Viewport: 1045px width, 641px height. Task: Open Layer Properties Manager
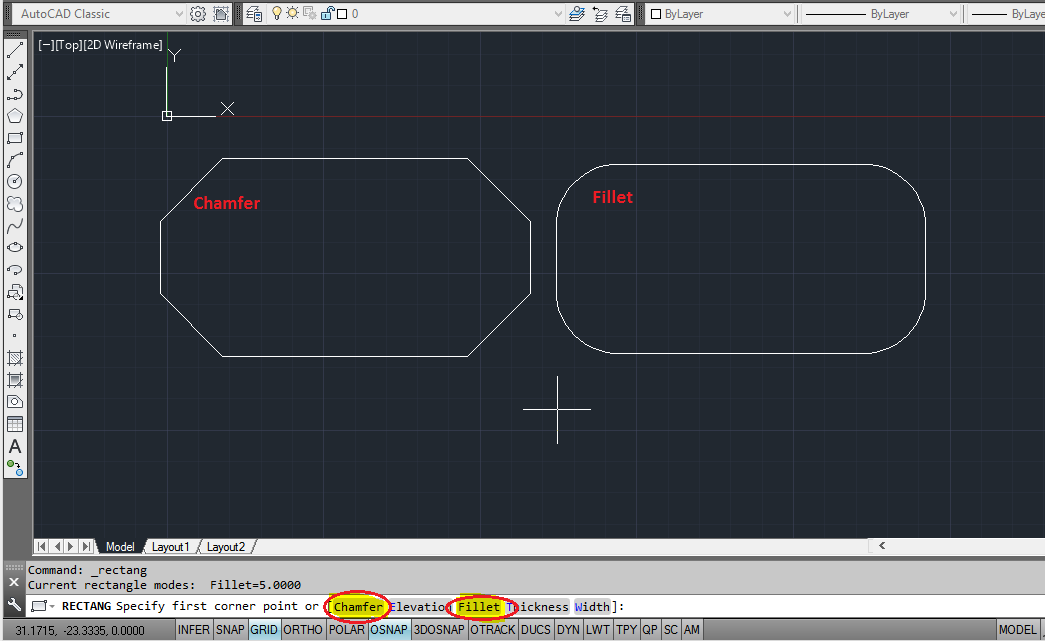pos(254,14)
